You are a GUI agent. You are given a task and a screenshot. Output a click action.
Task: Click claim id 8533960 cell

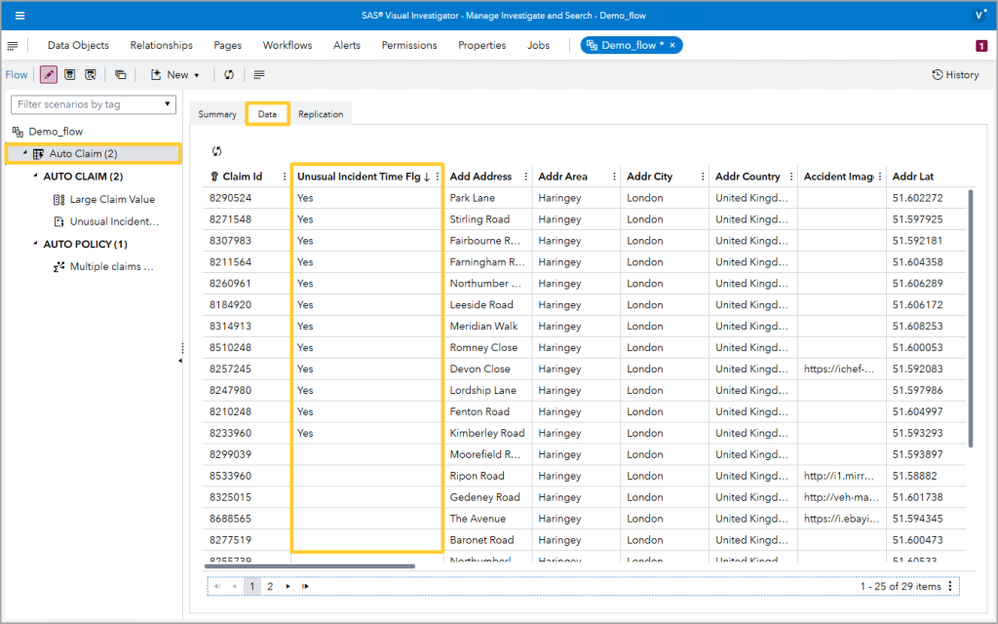click(246, 476)
